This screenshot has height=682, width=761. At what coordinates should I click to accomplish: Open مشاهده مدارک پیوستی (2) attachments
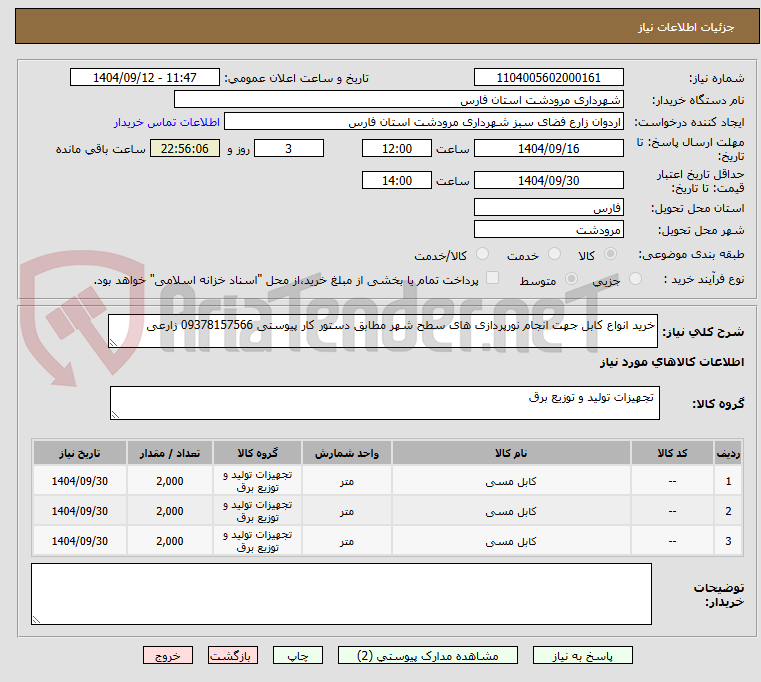click(428, 655)
